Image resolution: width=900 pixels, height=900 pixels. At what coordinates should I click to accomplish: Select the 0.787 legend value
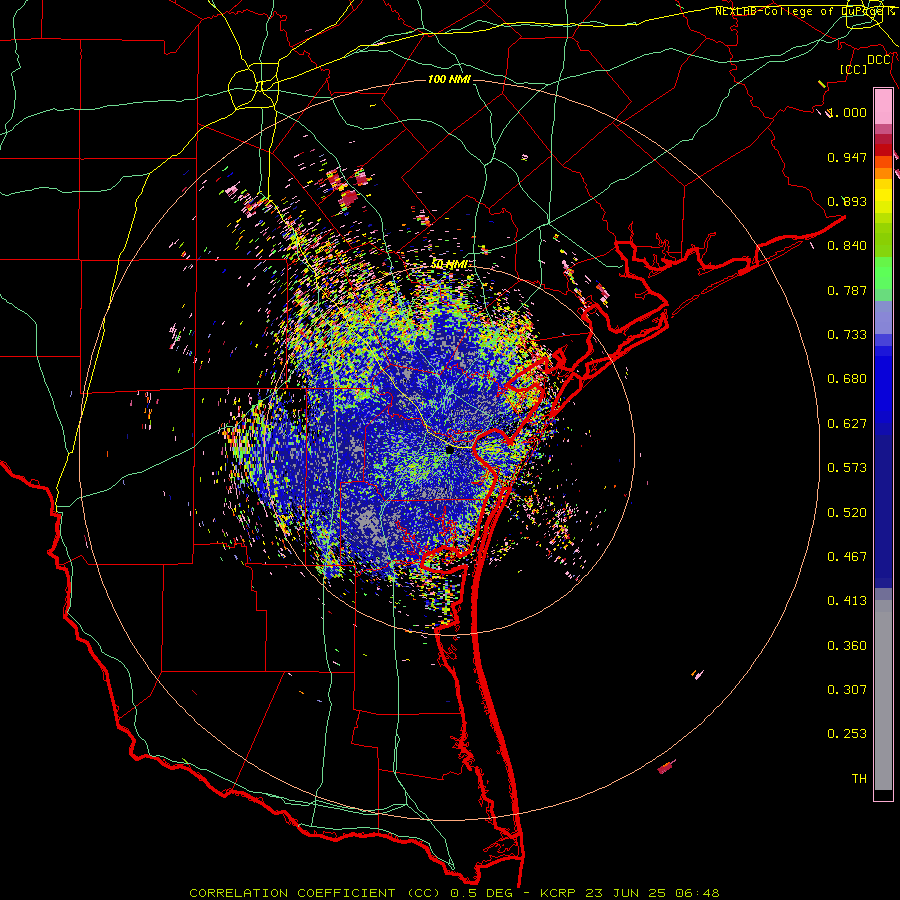click(847, 290)
